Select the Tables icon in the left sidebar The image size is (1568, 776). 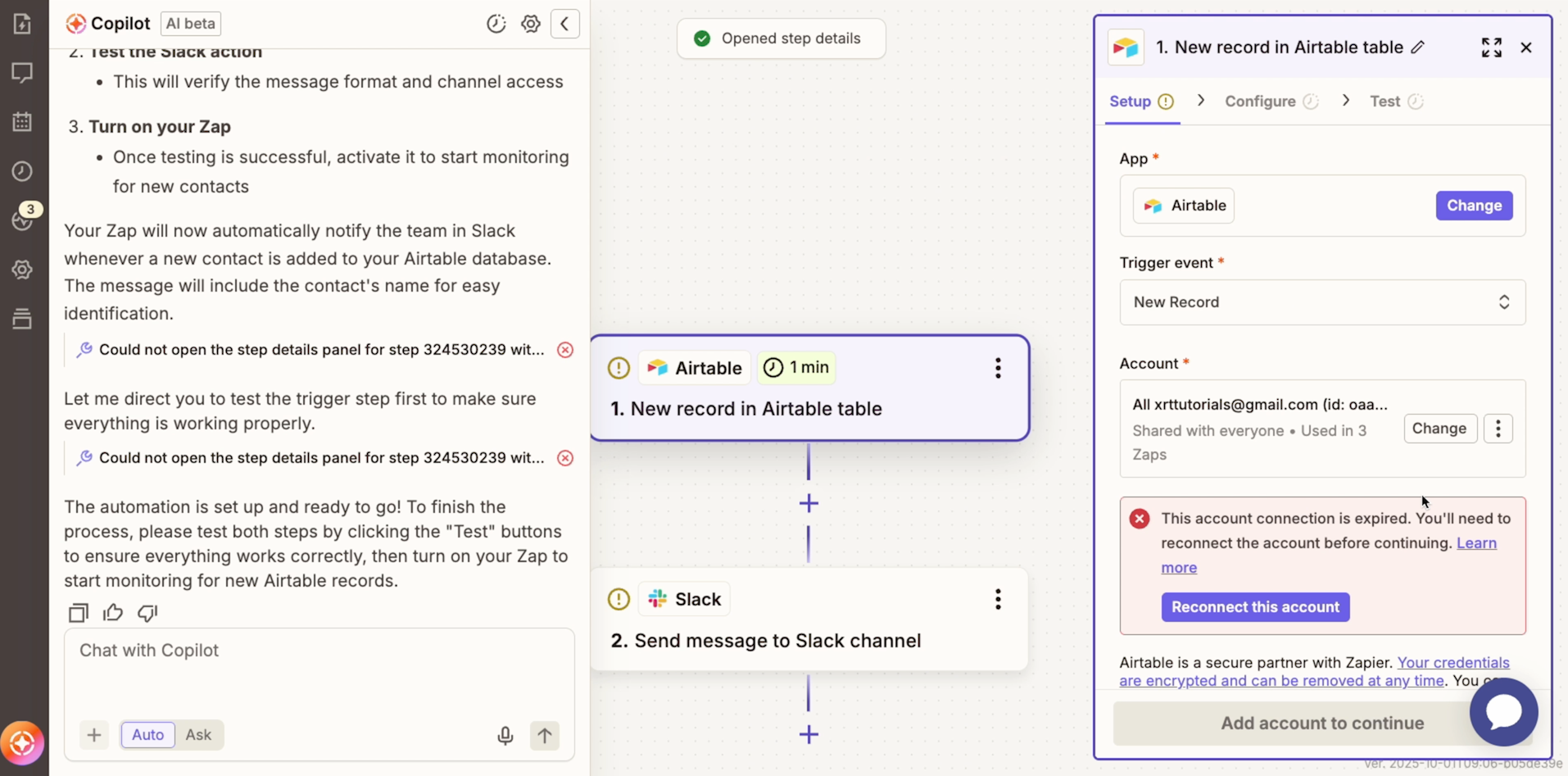(22, 121)
